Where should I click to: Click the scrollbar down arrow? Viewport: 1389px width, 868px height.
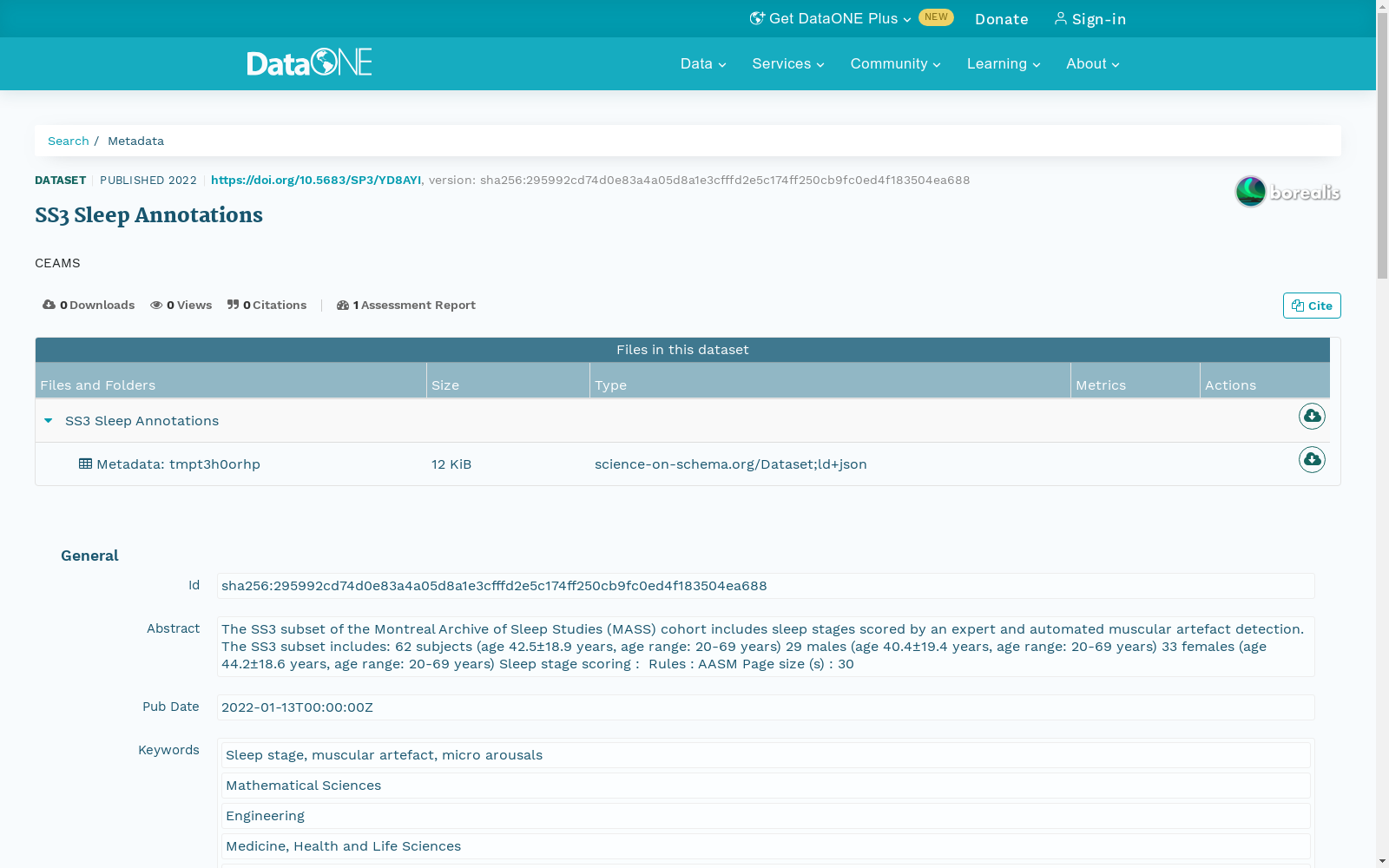[x=1382, y=861]
